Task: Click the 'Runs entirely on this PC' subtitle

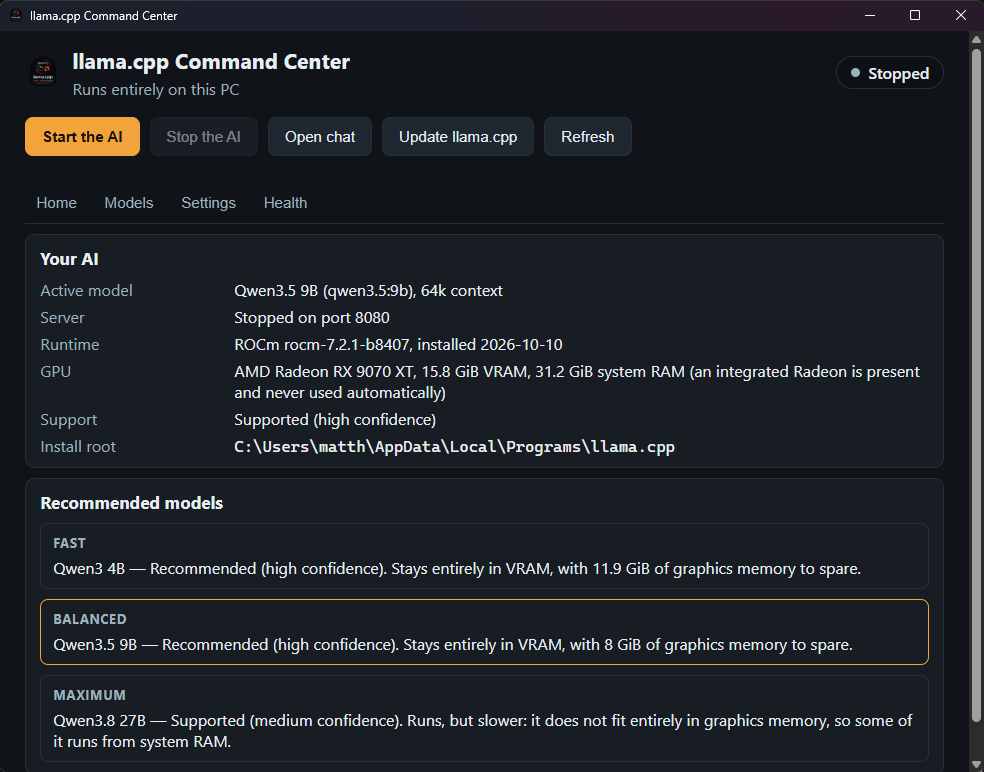Action: [x=156, y=90]
